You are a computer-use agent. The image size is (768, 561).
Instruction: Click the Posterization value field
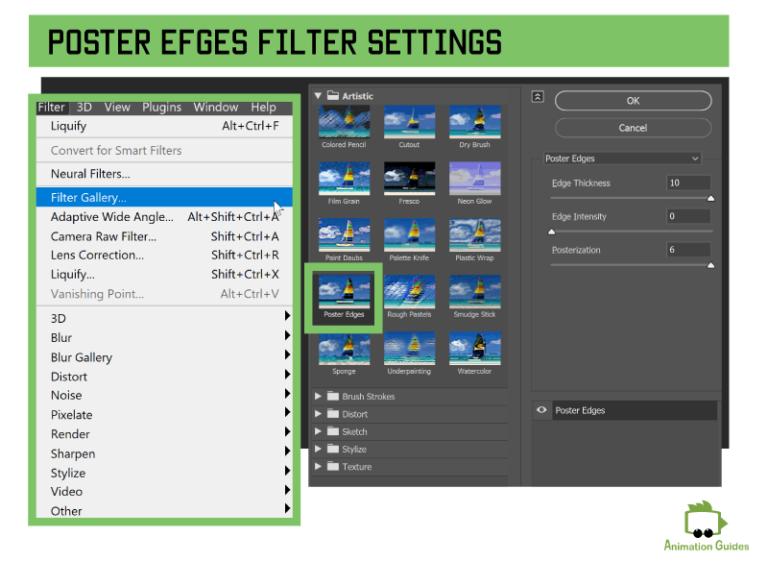(x=688, y=250)
